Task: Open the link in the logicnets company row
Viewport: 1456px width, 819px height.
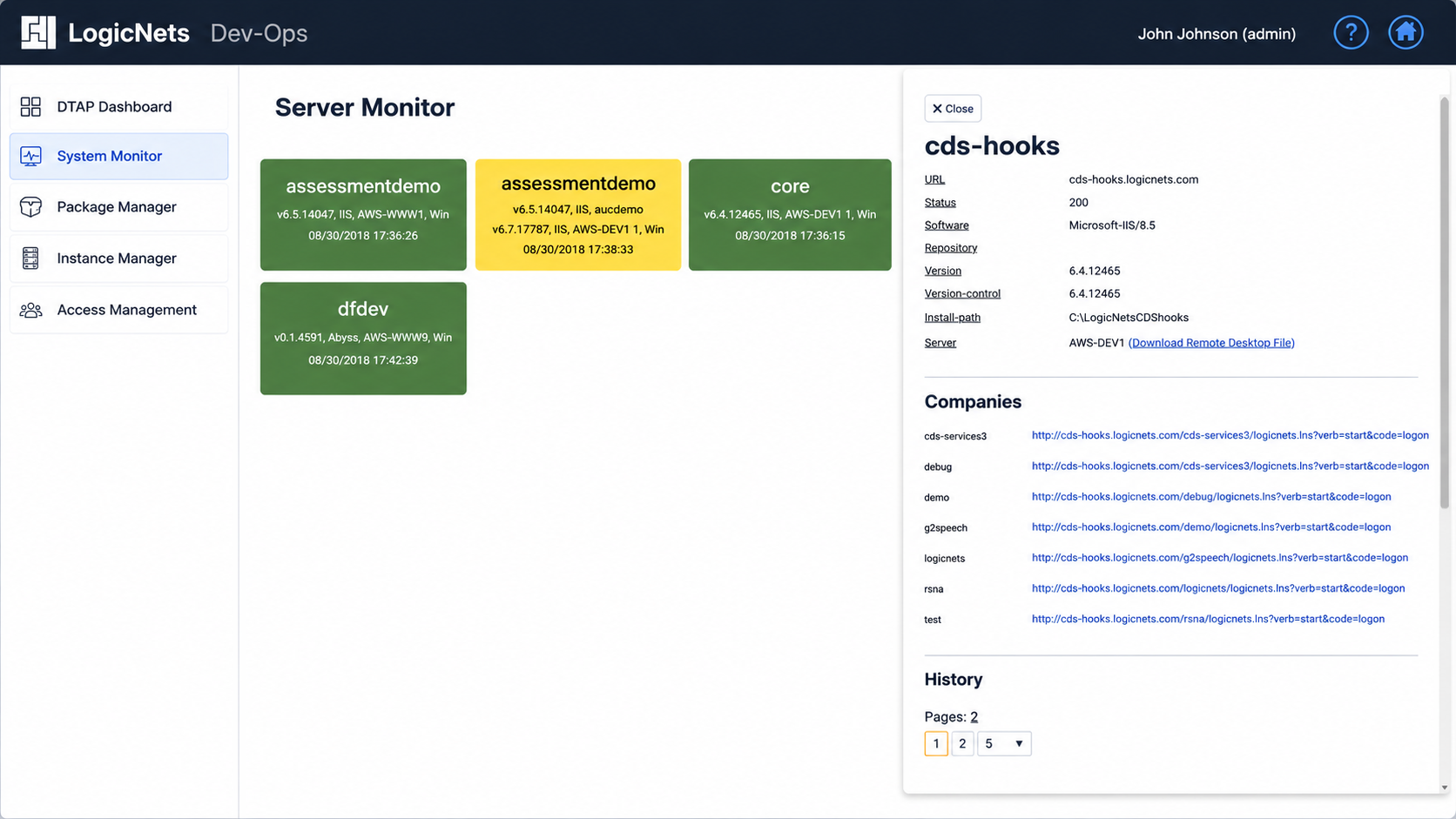Action: pos(1220,557)
